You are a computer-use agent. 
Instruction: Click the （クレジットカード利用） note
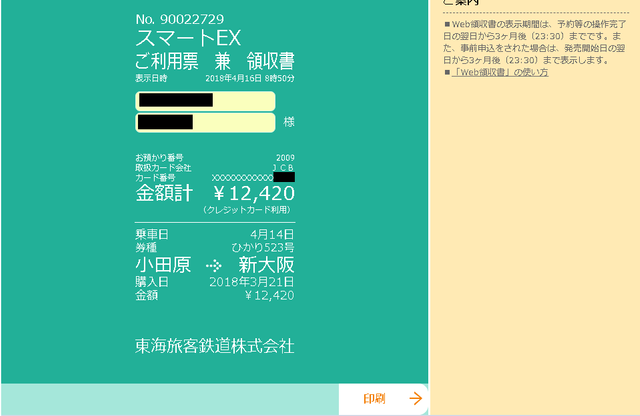[x=247, y=210]
